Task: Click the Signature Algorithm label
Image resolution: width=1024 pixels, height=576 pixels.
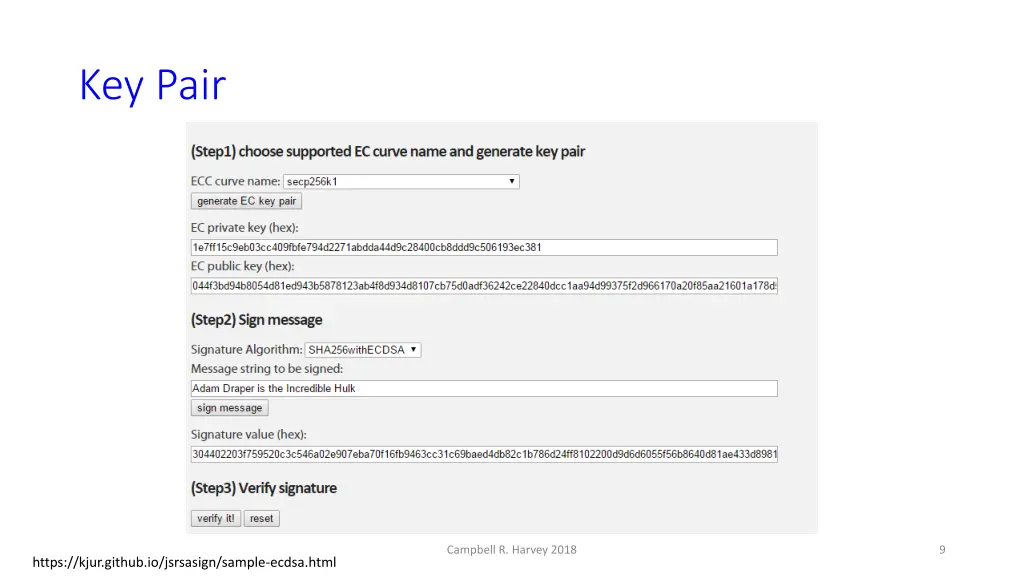Action: tap(246, 350)
